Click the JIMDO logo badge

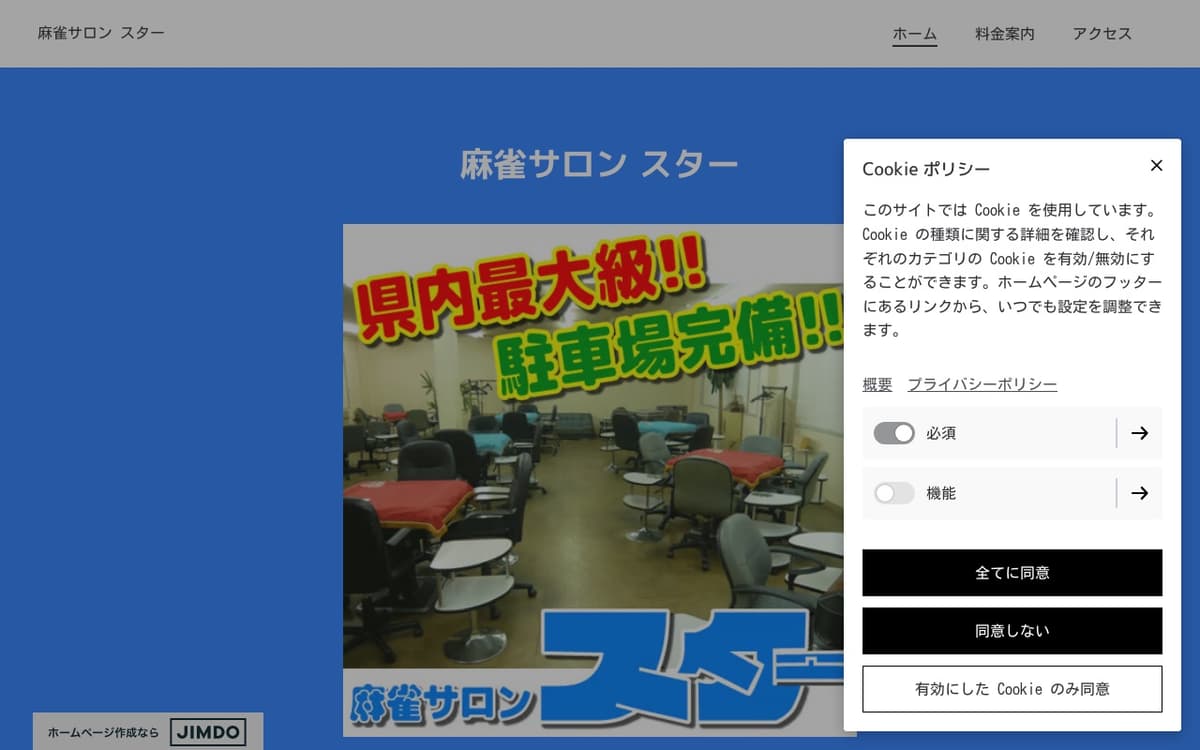click(207, 732)
